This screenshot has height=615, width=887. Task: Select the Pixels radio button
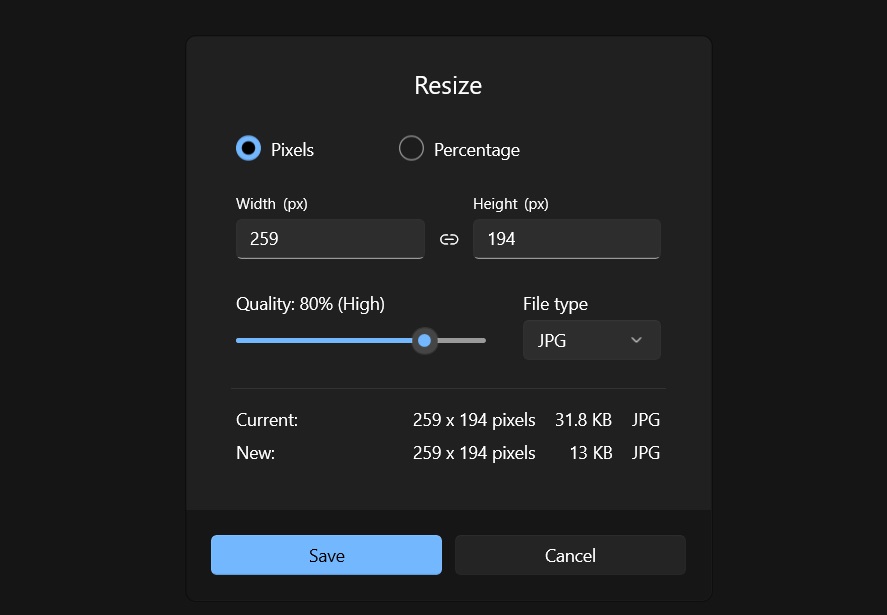tap(248, 147)
